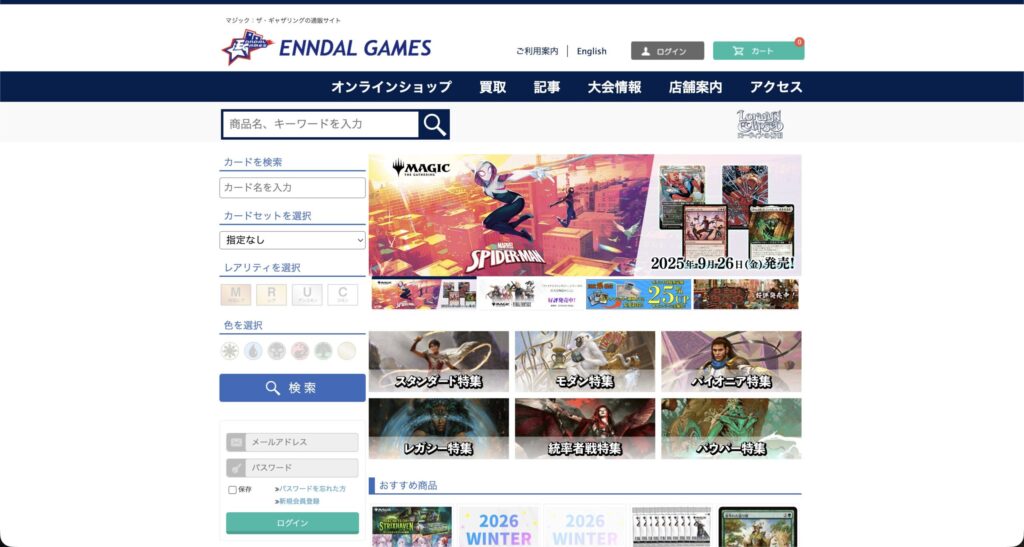Viewport: 1024px width, 547px height.
Task: Expand the card set dropdown 指定なし
Action: [292, 240]
